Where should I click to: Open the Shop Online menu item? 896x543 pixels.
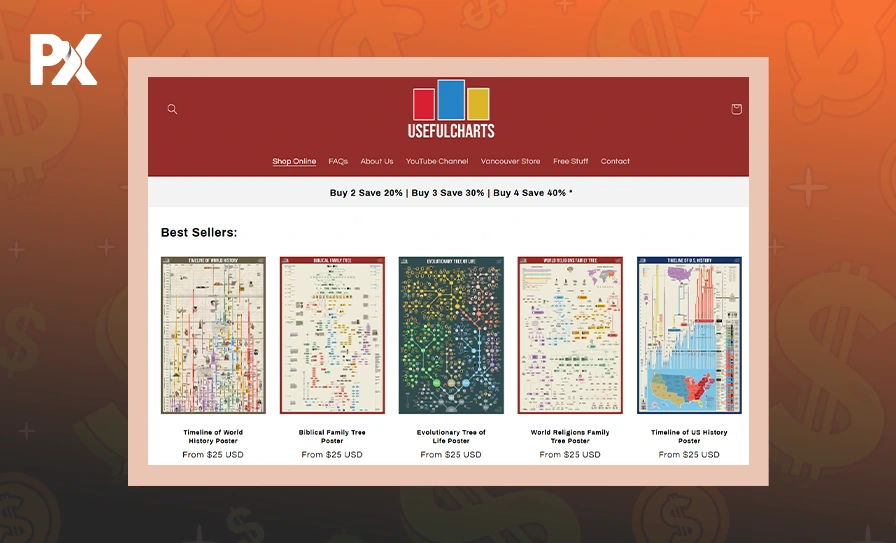294,161
